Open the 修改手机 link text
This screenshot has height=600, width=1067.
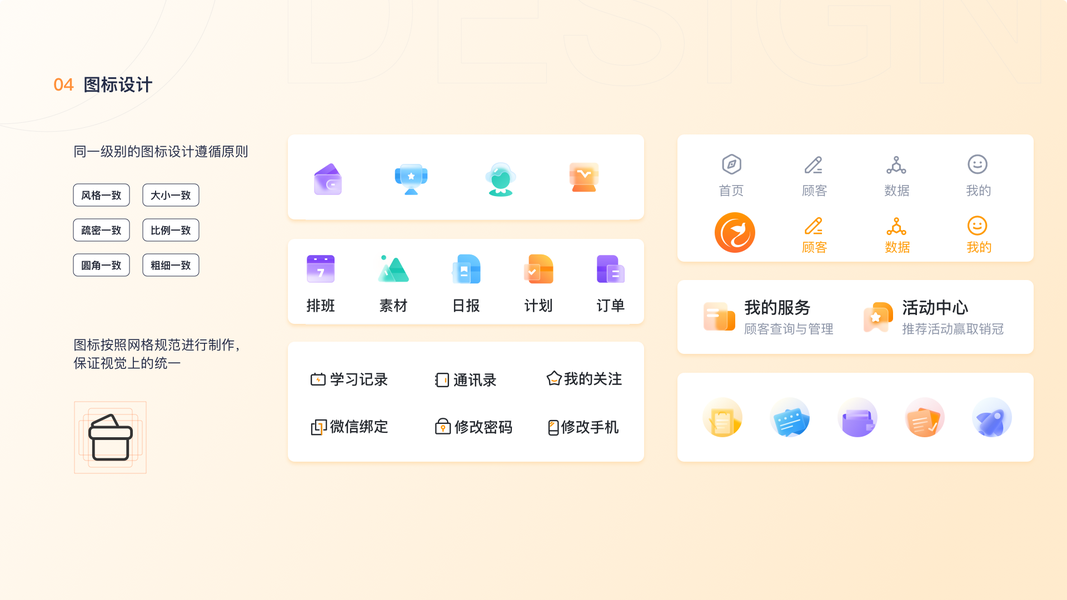click(x=590, y=427)
